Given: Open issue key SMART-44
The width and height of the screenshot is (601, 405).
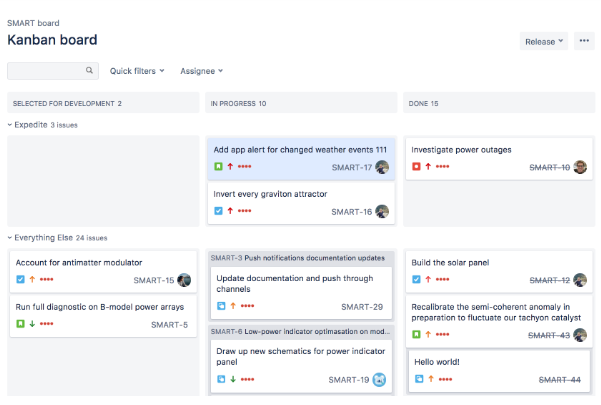Looking at the screenshot, I should coord(560,380).
